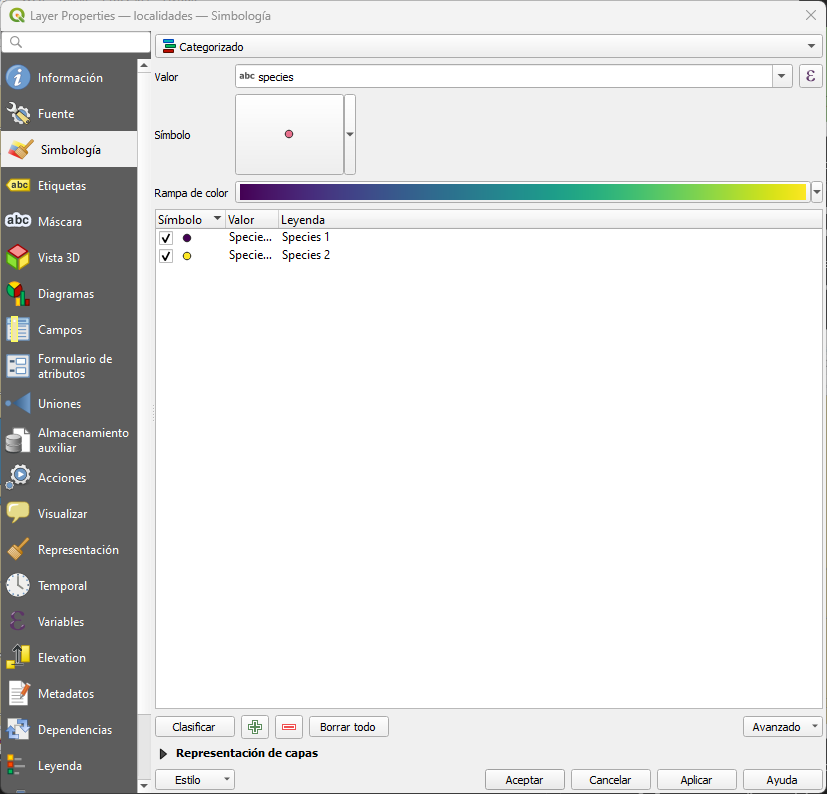Select the 'Species 1' legend text
The image size is (827, 794).
[306, 237]
